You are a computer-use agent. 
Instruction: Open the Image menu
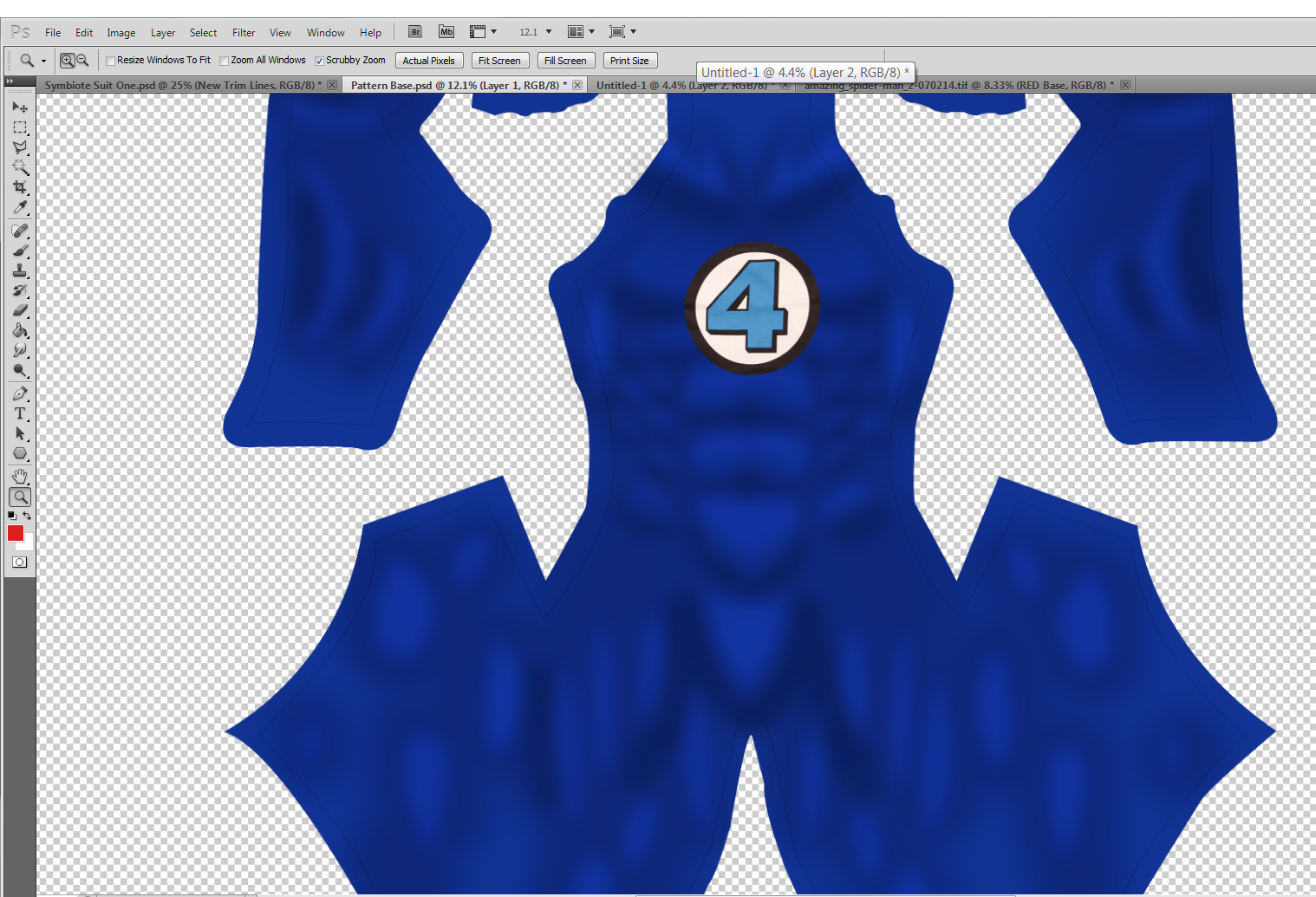(x=121, y=33)
